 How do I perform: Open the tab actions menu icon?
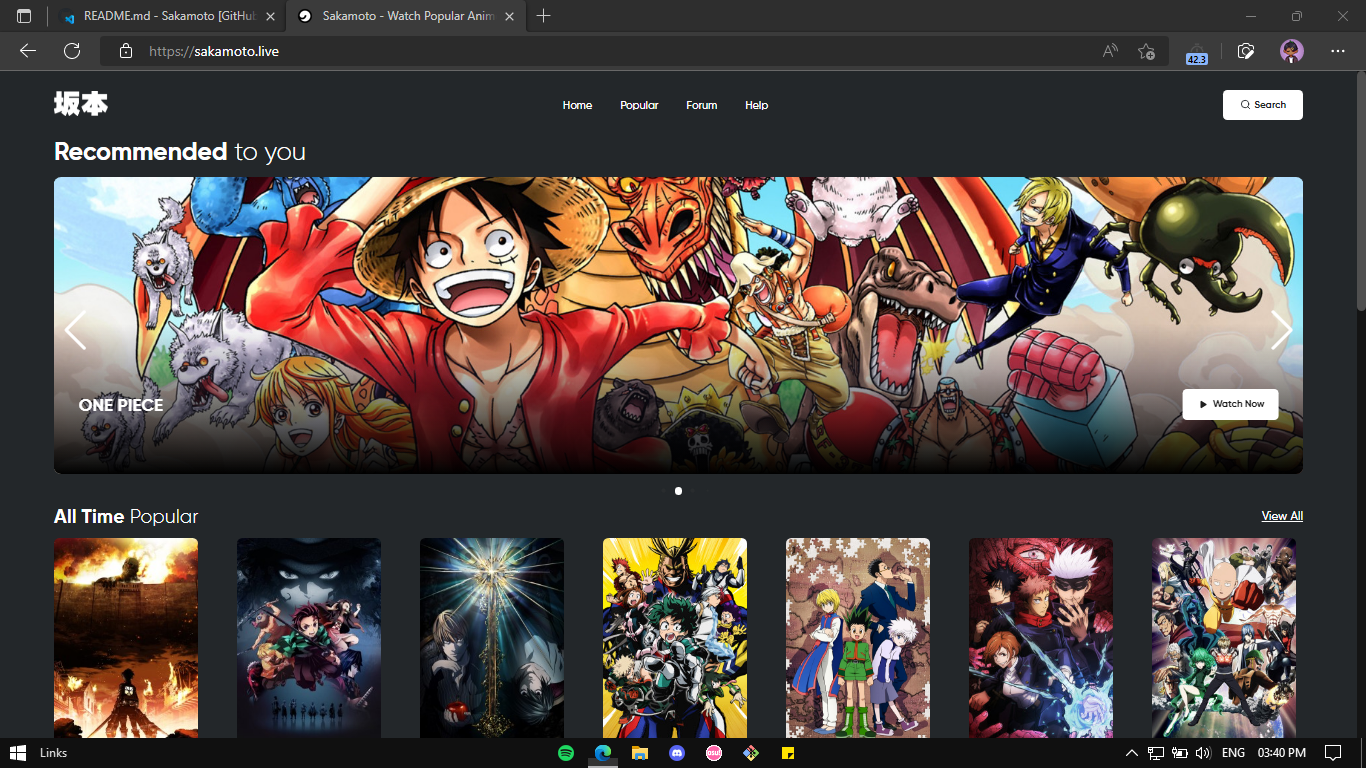pos(24,16)
